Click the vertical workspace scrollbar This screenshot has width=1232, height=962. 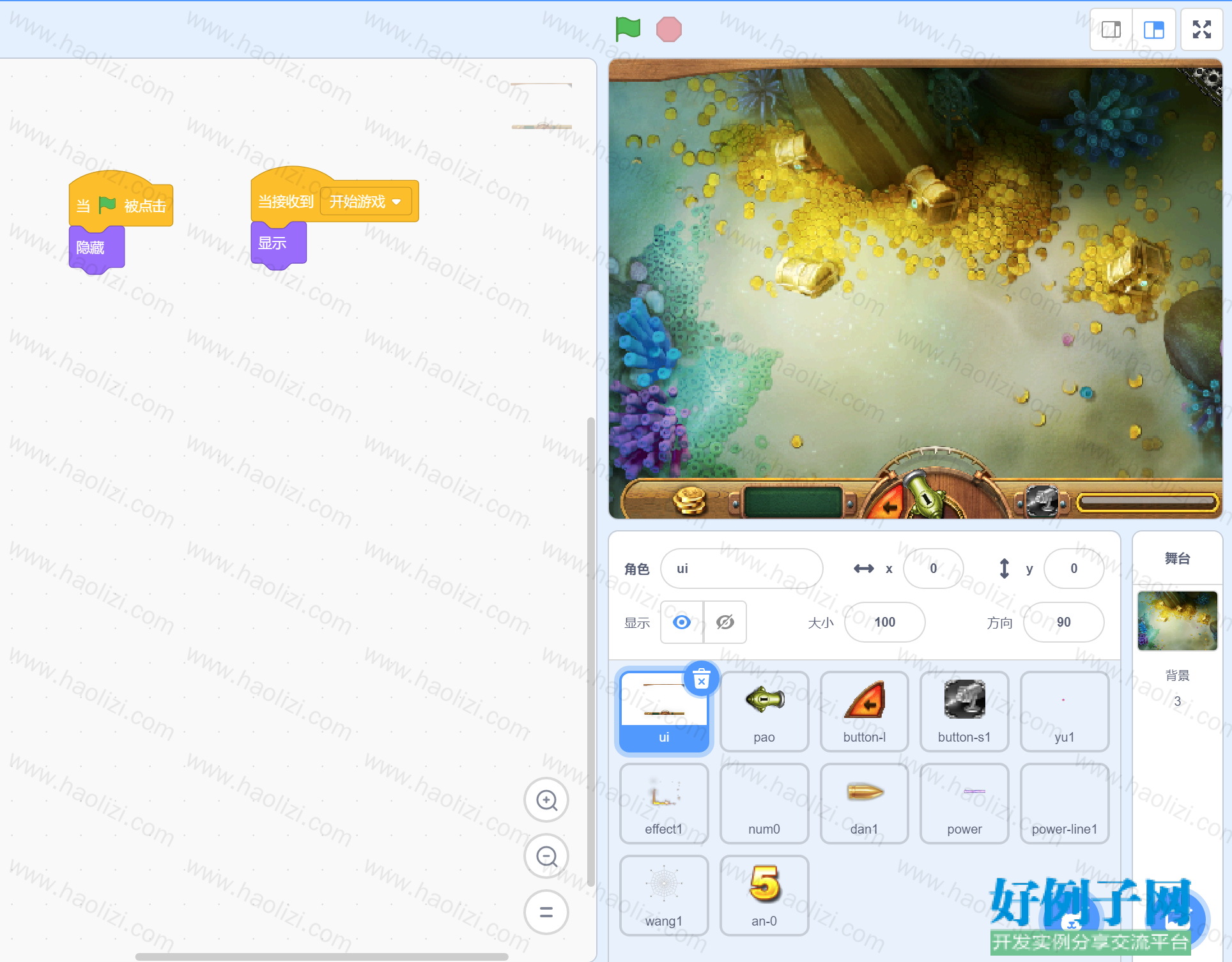point(591,652)
